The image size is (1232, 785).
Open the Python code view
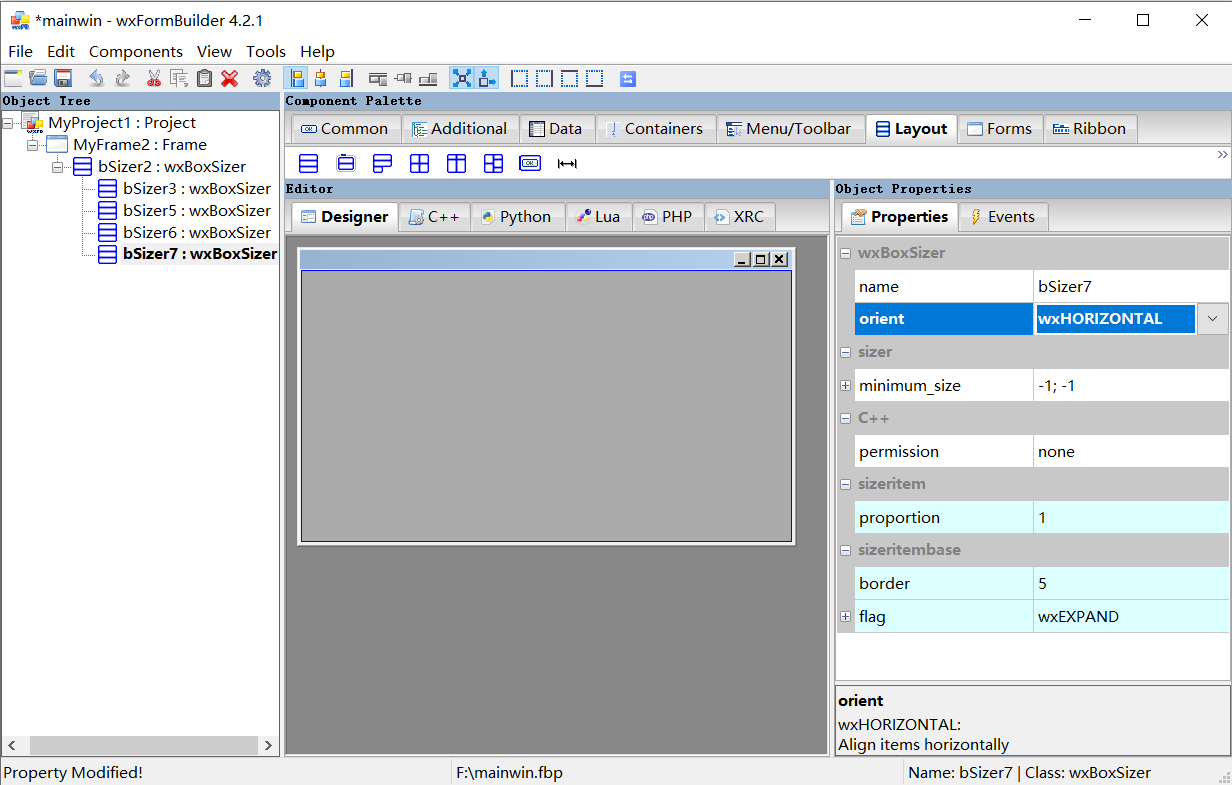518,216
